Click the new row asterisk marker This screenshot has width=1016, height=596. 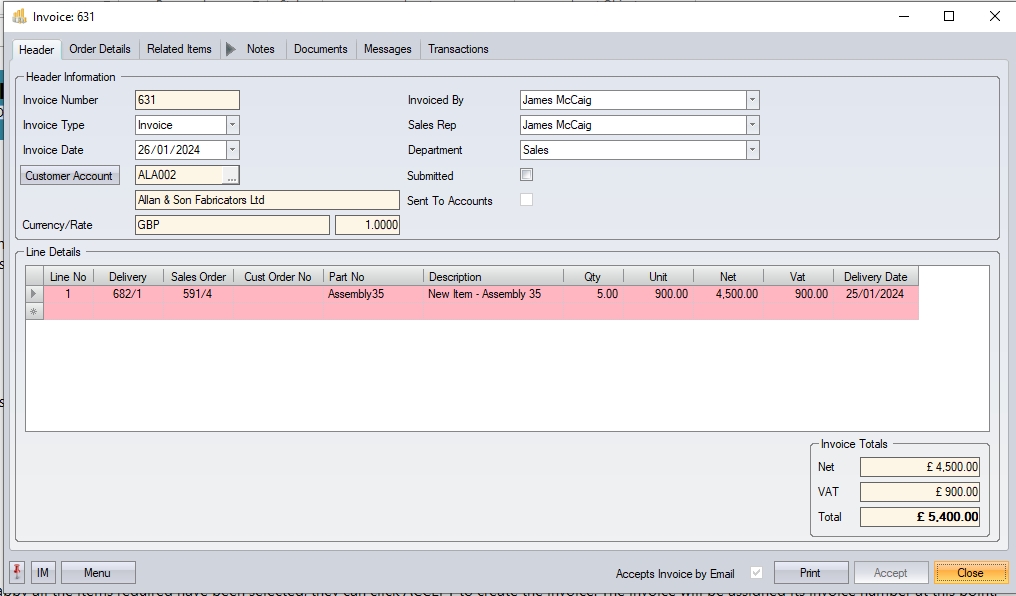coord(35,312)
